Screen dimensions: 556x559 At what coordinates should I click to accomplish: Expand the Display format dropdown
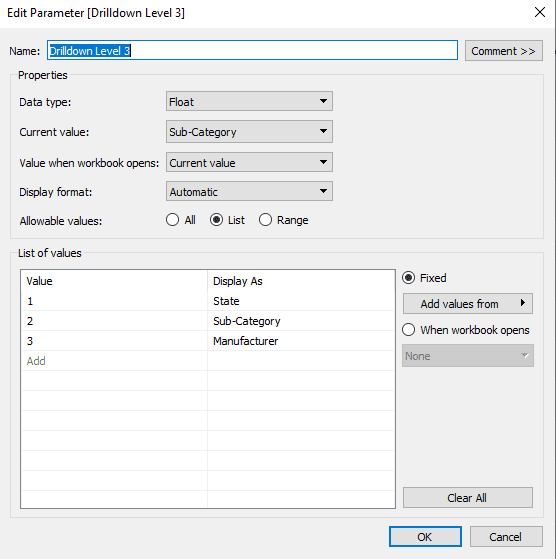[x=249, y=191]
